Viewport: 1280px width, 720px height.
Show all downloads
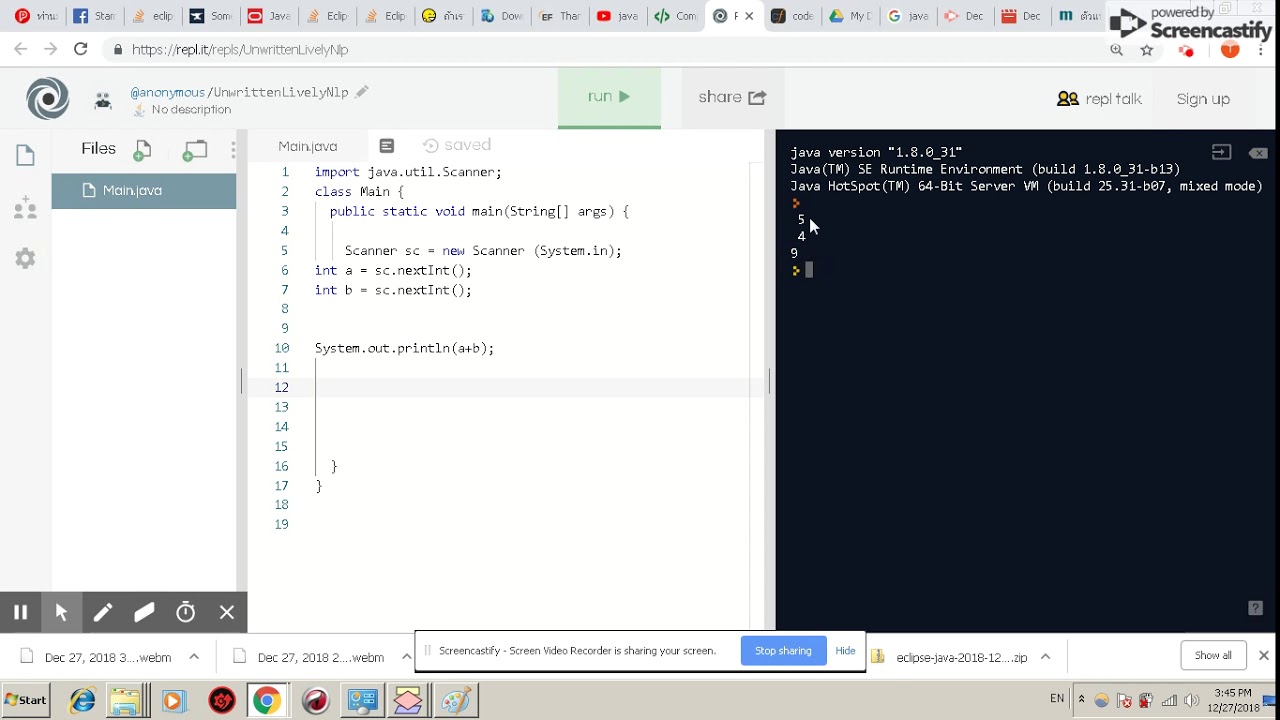point(1213,655)
